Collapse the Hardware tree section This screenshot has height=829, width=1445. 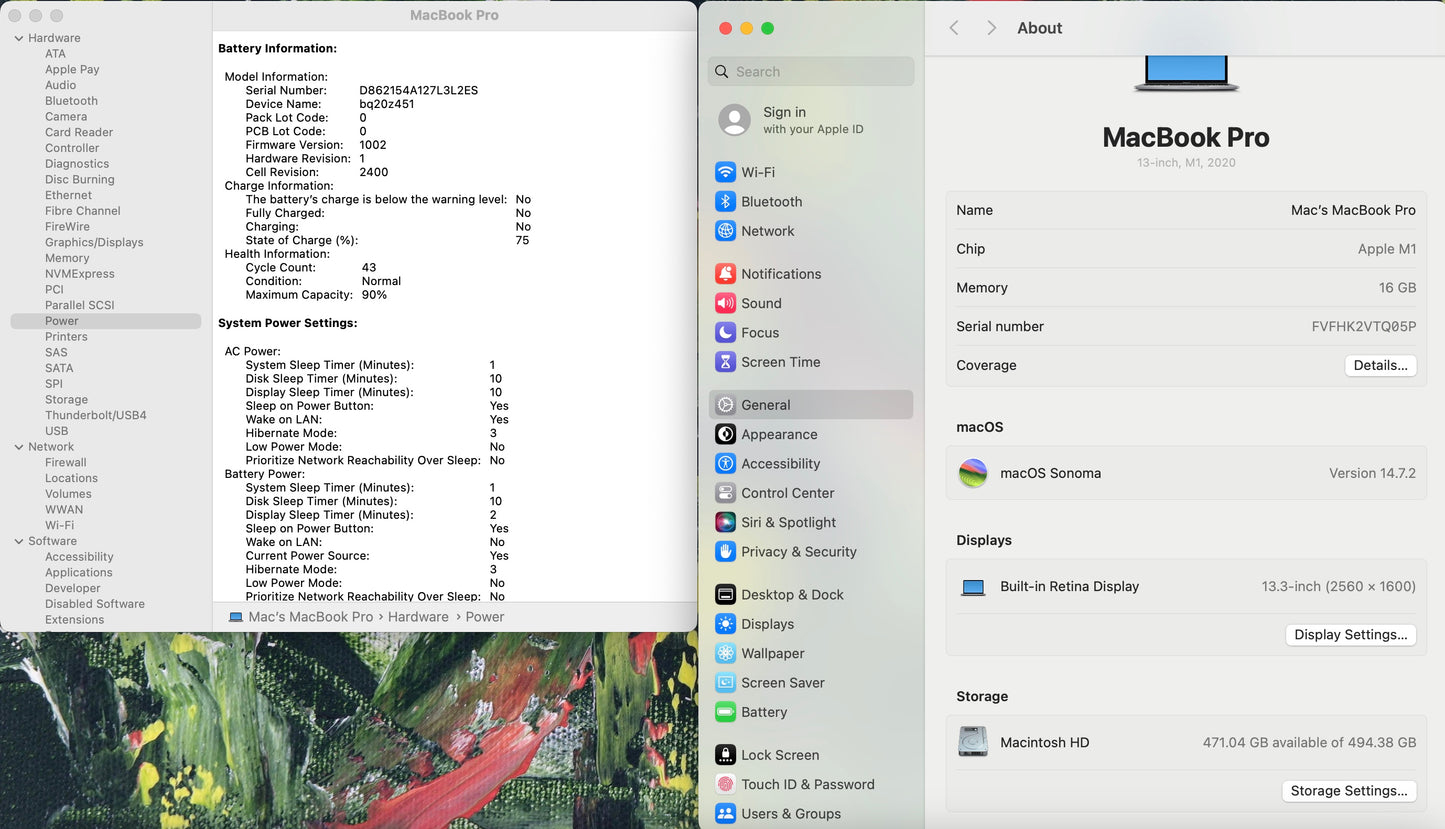(x=19, y=38)
